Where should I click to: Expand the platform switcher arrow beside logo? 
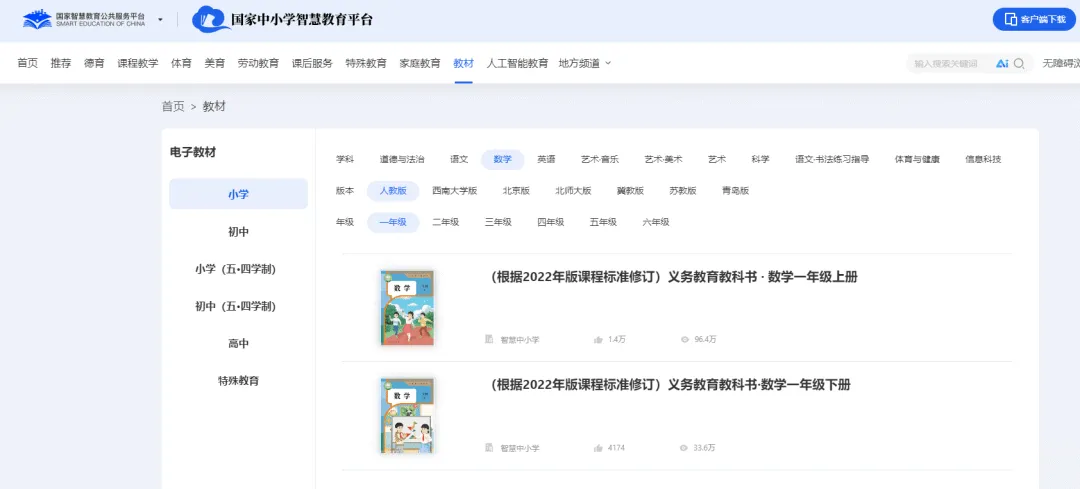pos(160,19)
